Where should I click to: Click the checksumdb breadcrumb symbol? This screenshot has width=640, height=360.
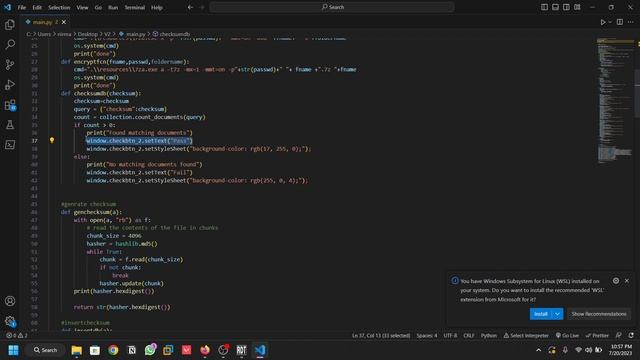(174, 34)
